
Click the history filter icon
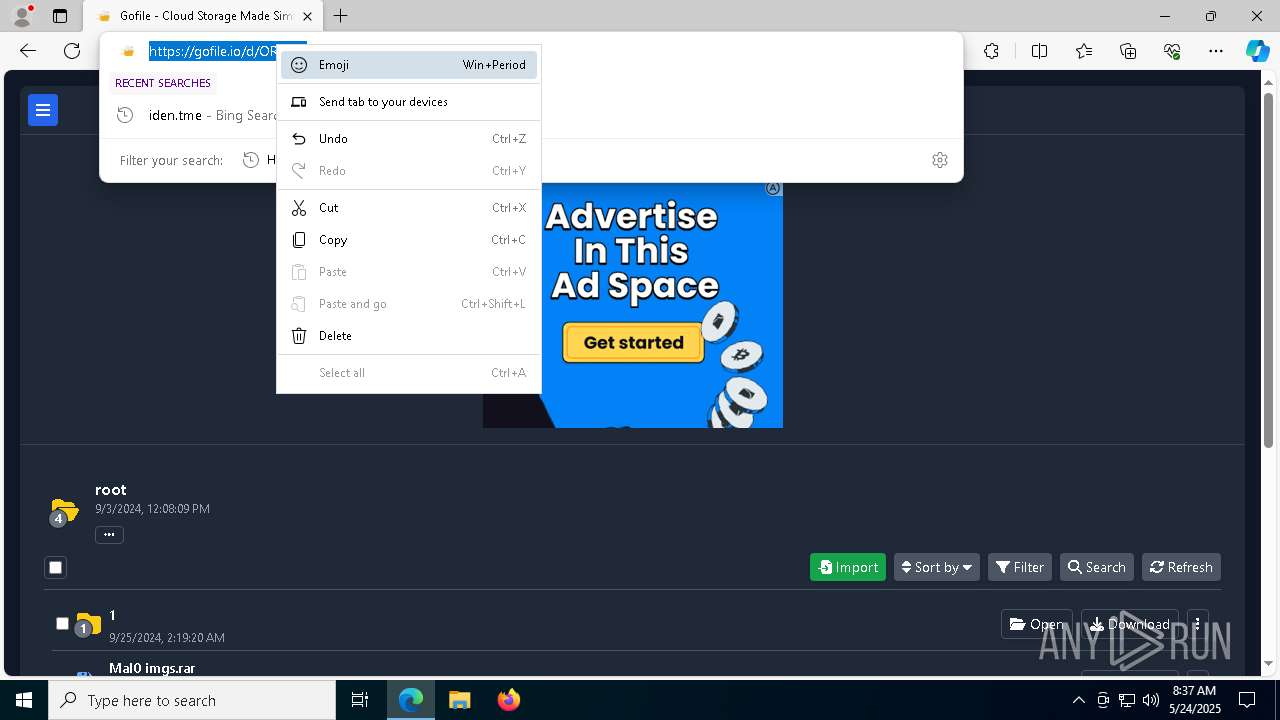point(251,160)
